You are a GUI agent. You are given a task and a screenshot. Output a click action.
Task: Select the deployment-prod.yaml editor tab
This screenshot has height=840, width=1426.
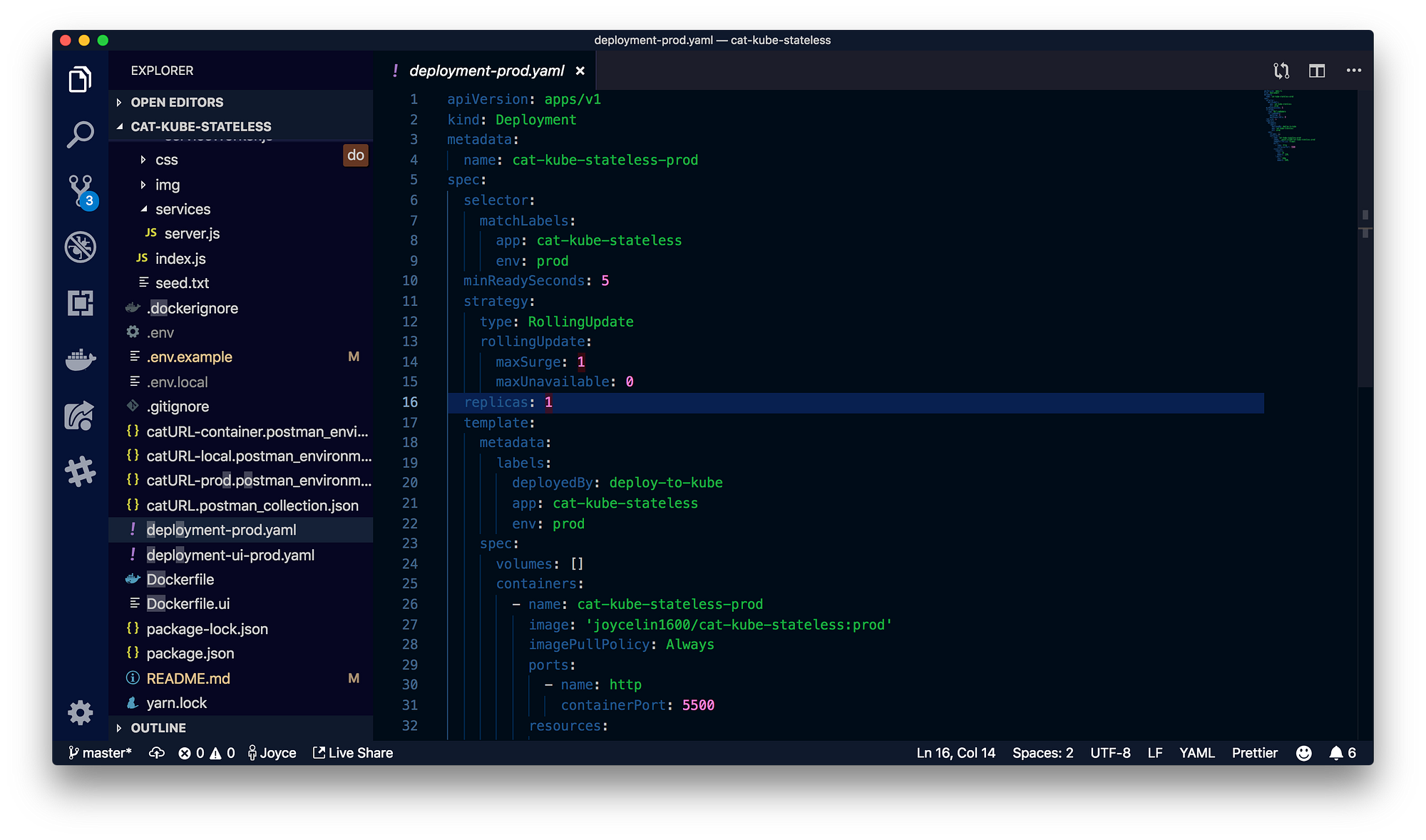click(x=486, y=71)
